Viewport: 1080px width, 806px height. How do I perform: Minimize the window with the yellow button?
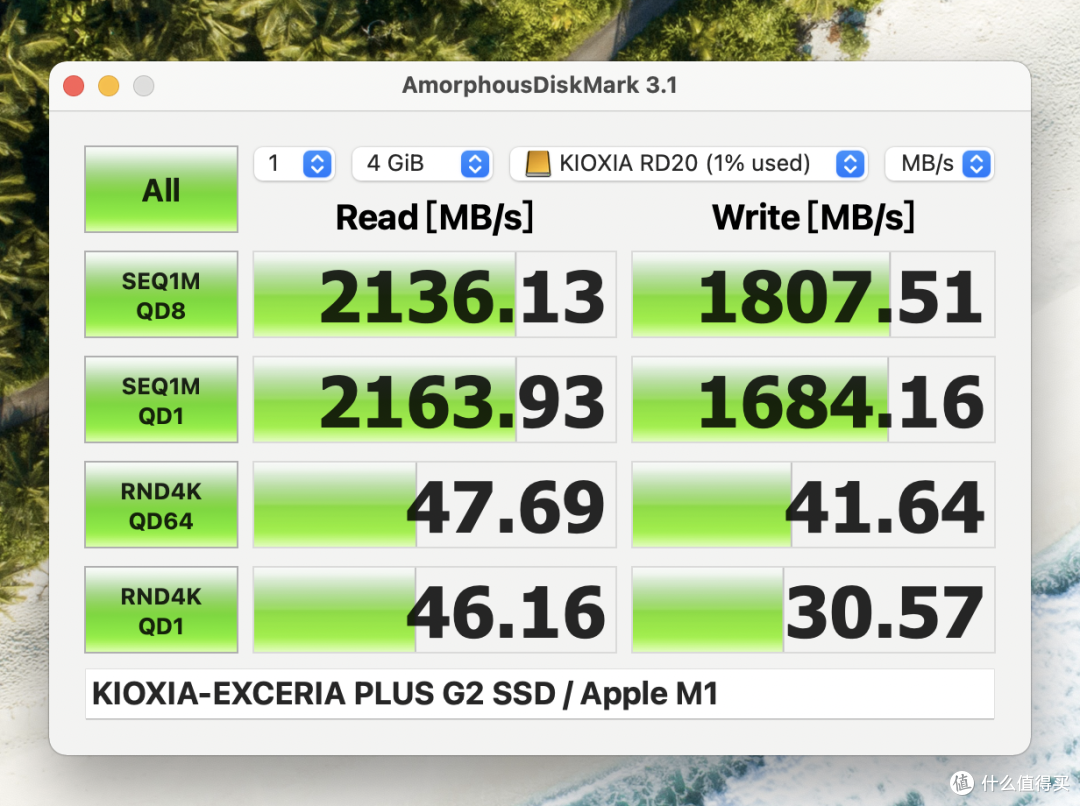pyautogui.click(x=109, y=86)
